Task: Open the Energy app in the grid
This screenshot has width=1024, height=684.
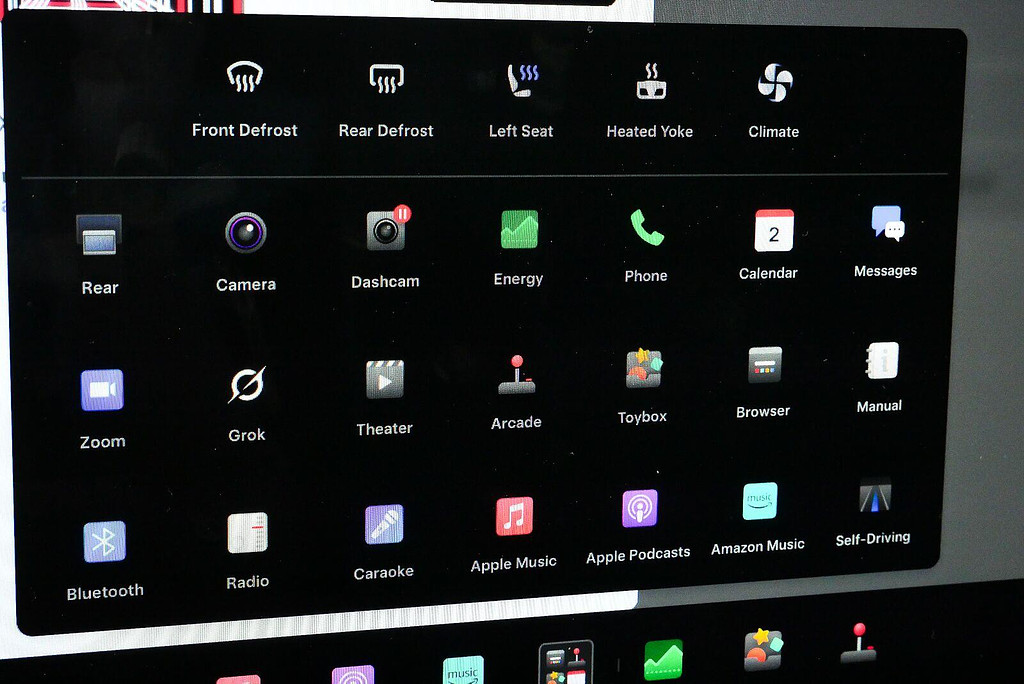Action: click(x=519, y=248)
